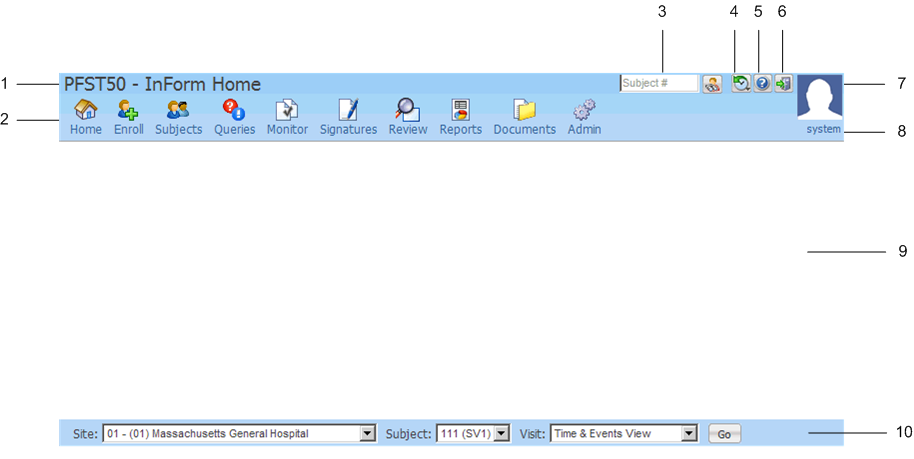This screenshot has height=459, width=914.
Task: Click the system user name link
Action: tap(824, 129)
